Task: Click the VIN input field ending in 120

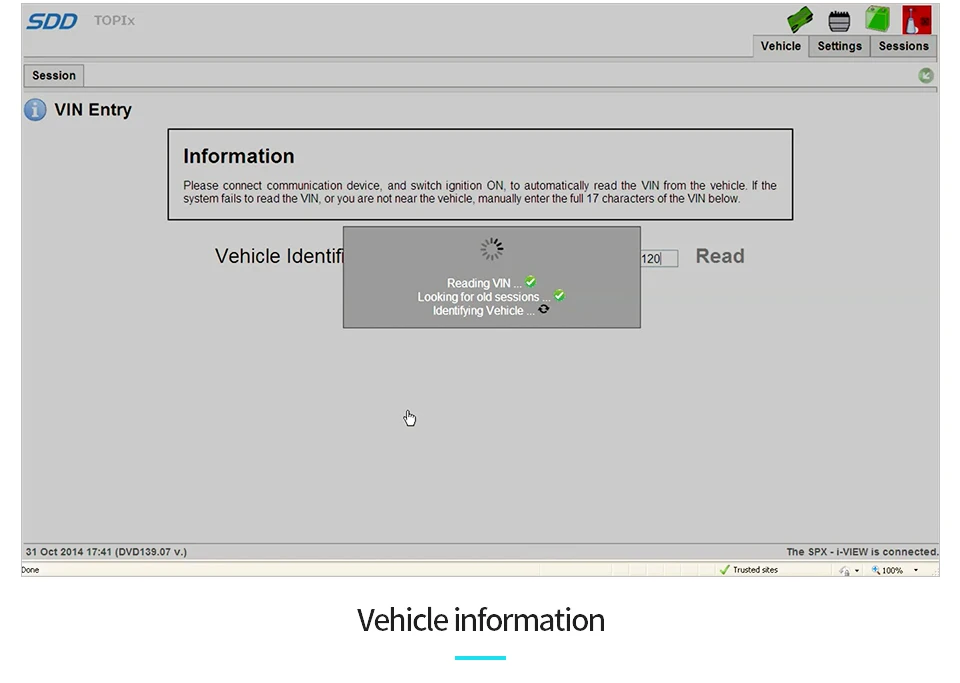Action: pos(659,258)
